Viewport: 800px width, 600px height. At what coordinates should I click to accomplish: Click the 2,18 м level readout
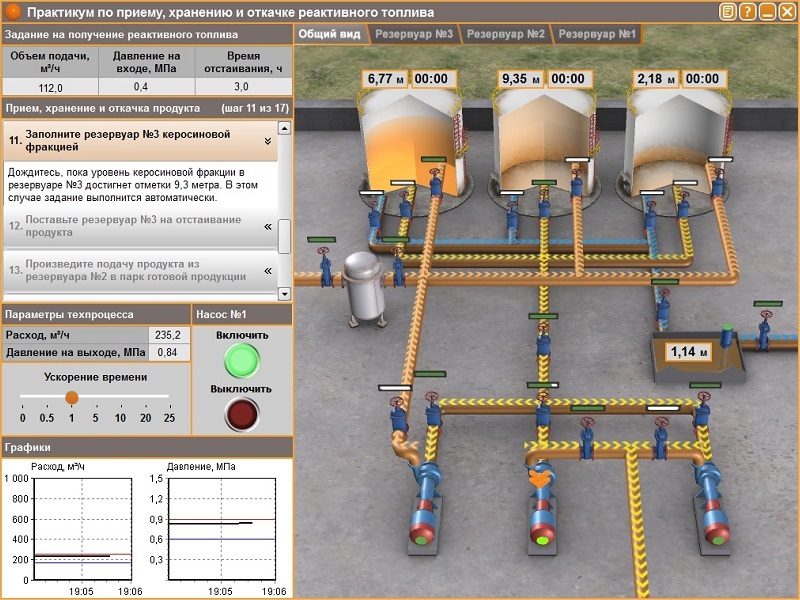point(655,79)
